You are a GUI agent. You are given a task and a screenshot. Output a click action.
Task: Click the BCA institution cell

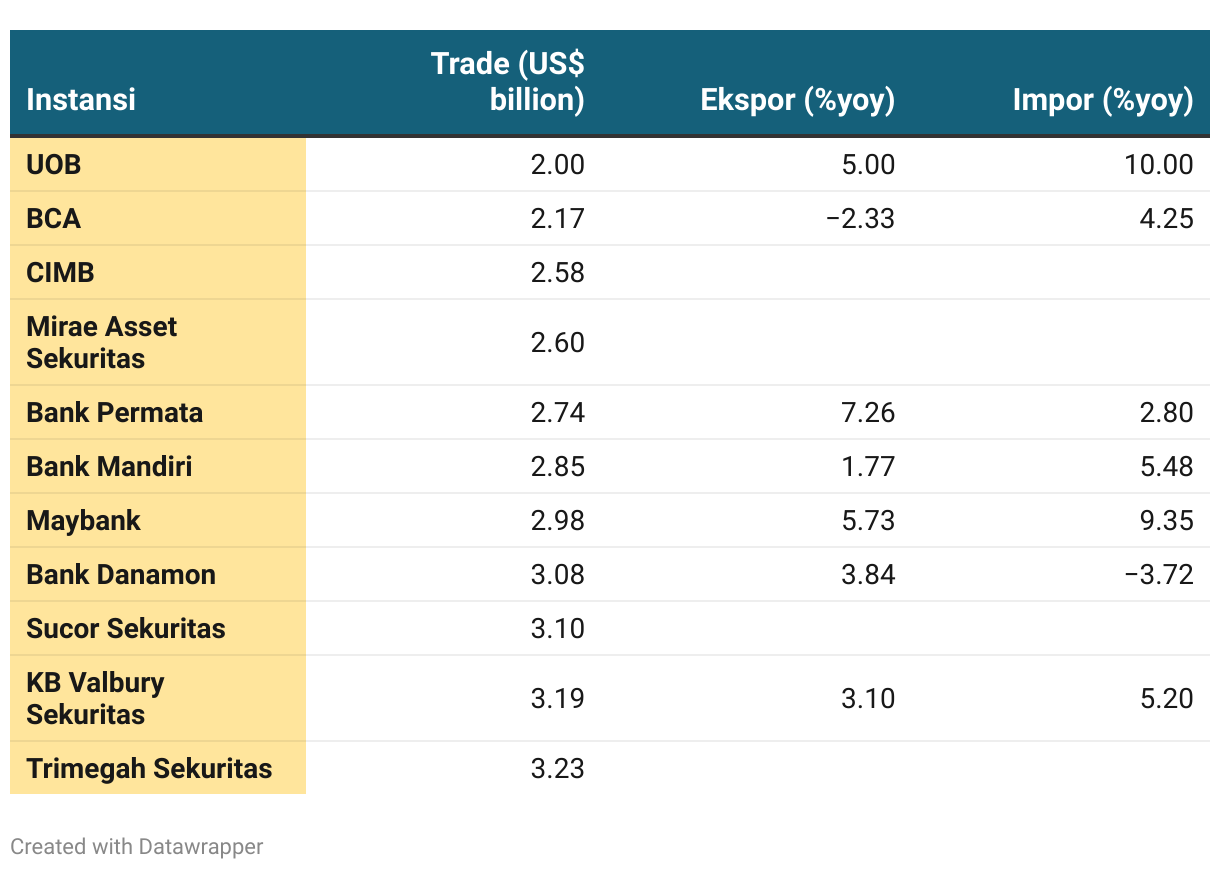click(x=158, y=219)
